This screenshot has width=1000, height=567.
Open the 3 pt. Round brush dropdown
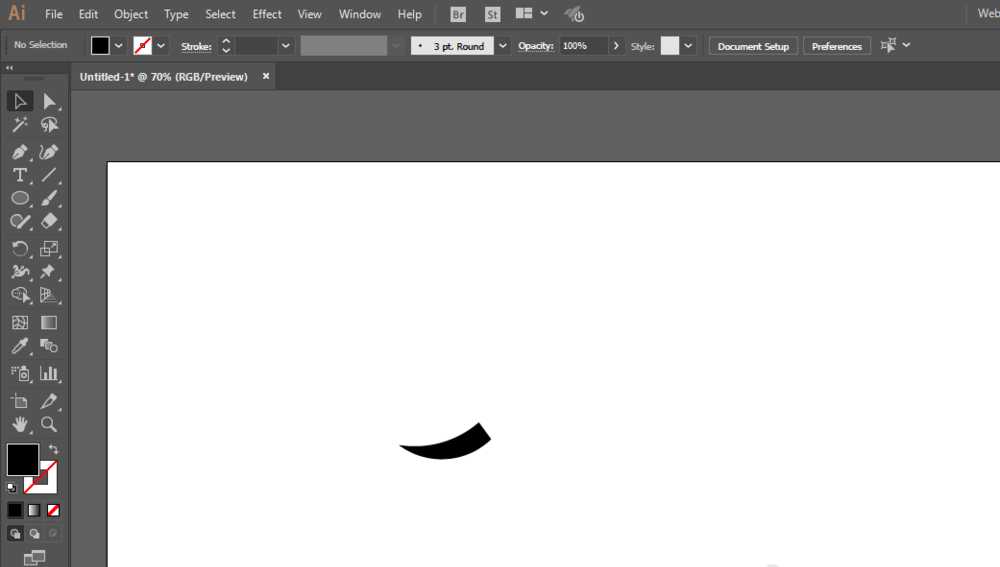(x=502, y=46)
